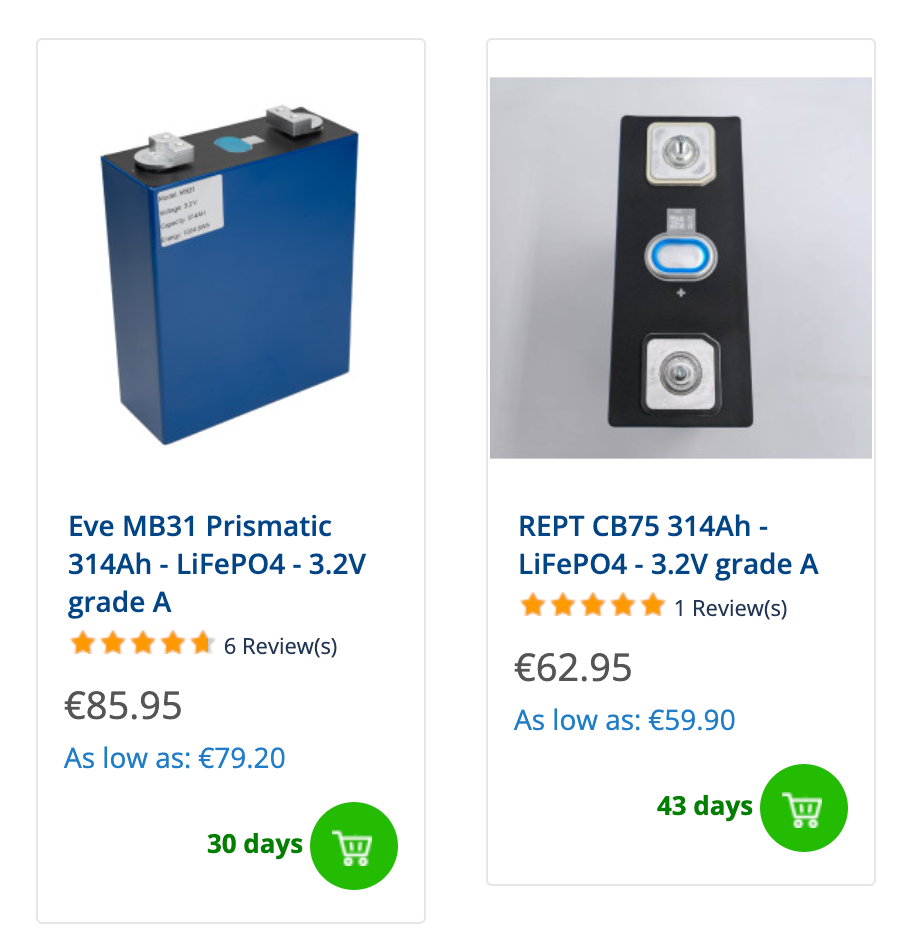View REPT CB75 battery top image
Viewport: 904px width, 938px height.
click(681, 267)
